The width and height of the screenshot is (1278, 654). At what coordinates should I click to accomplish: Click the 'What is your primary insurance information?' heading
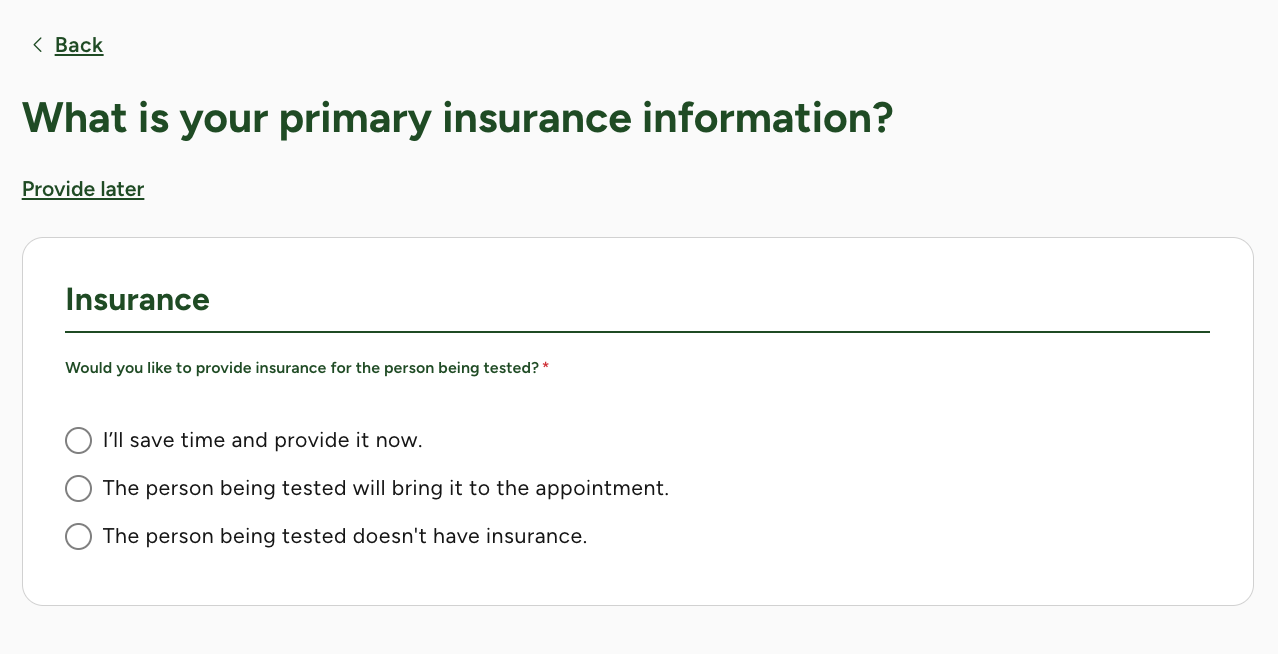point(457,118)
